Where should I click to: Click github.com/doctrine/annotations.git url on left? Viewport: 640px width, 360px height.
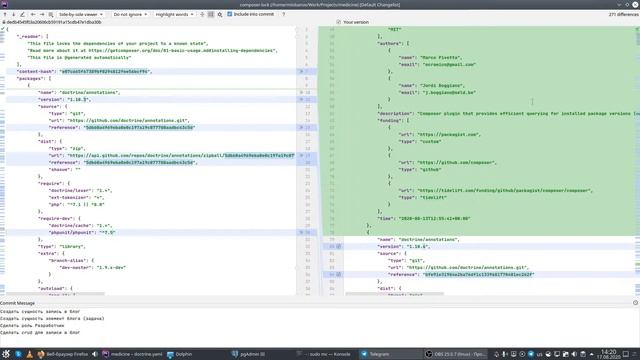coord(127,120)
